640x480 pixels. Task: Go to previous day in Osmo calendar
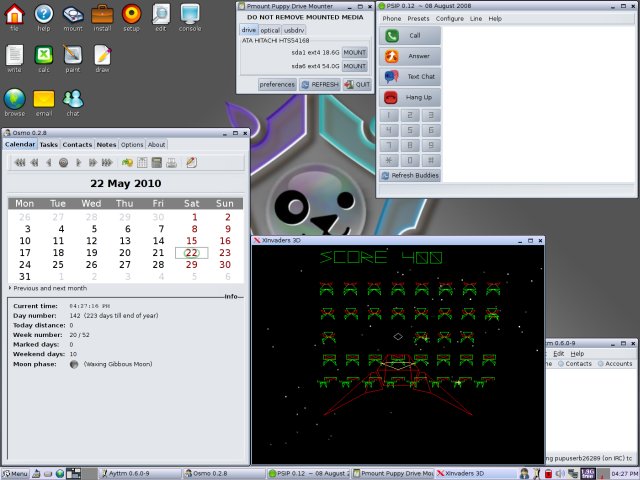pos(49,163)
